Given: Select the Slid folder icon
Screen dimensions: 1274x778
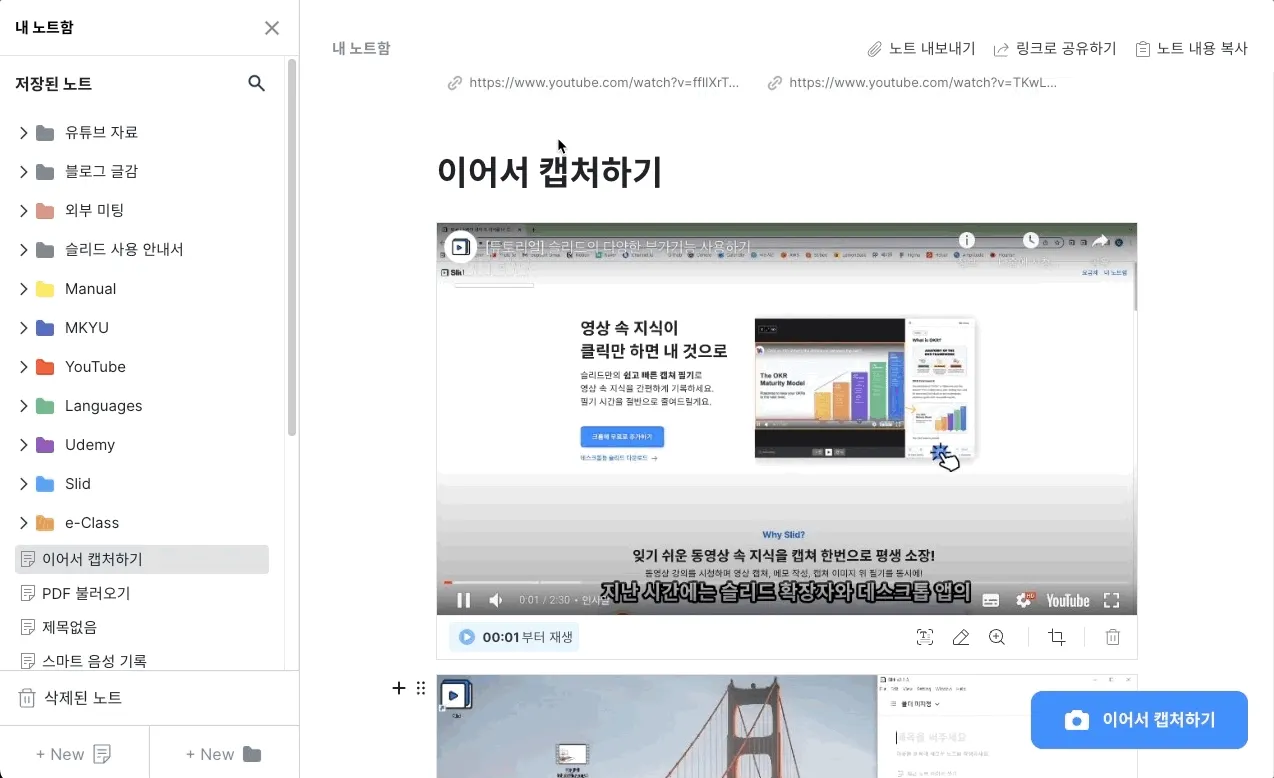Looking at the screenshot, I should [x=45, y=483].
